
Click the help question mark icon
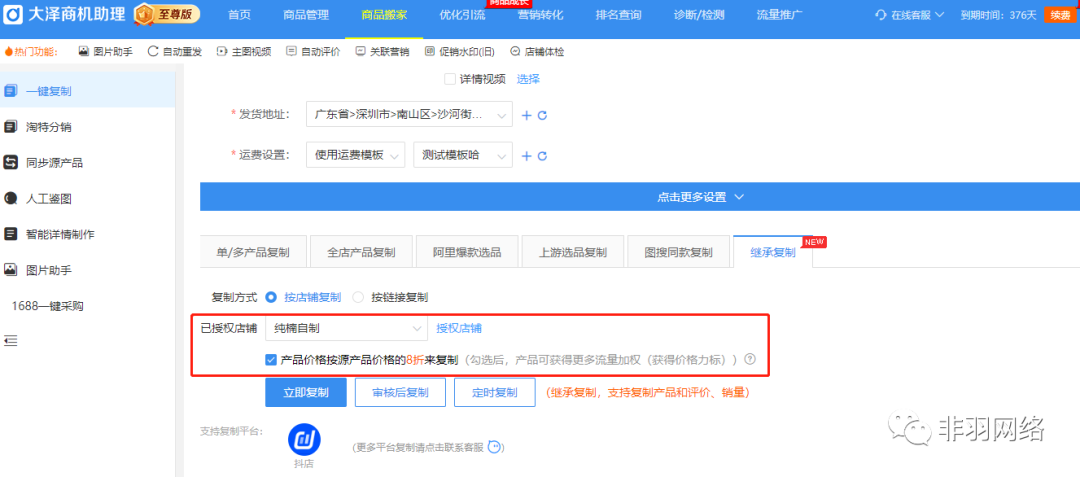tap(749, 359)
